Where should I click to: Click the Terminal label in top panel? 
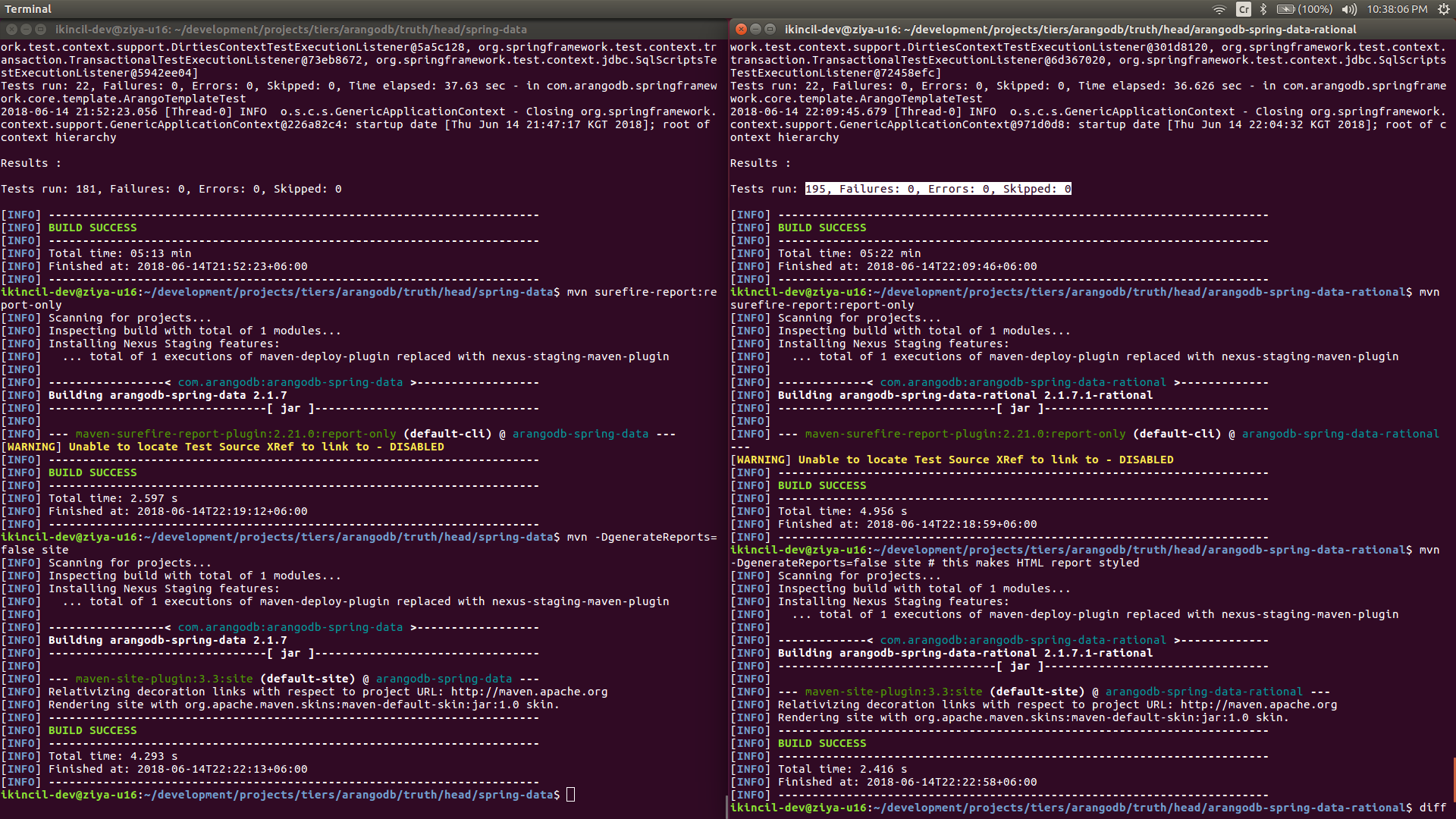28,9
